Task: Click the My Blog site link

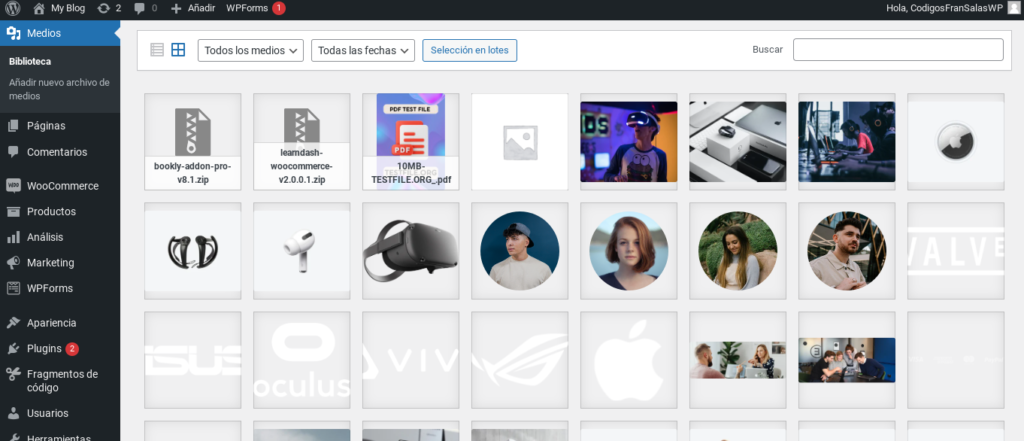Action: point(68,8)
